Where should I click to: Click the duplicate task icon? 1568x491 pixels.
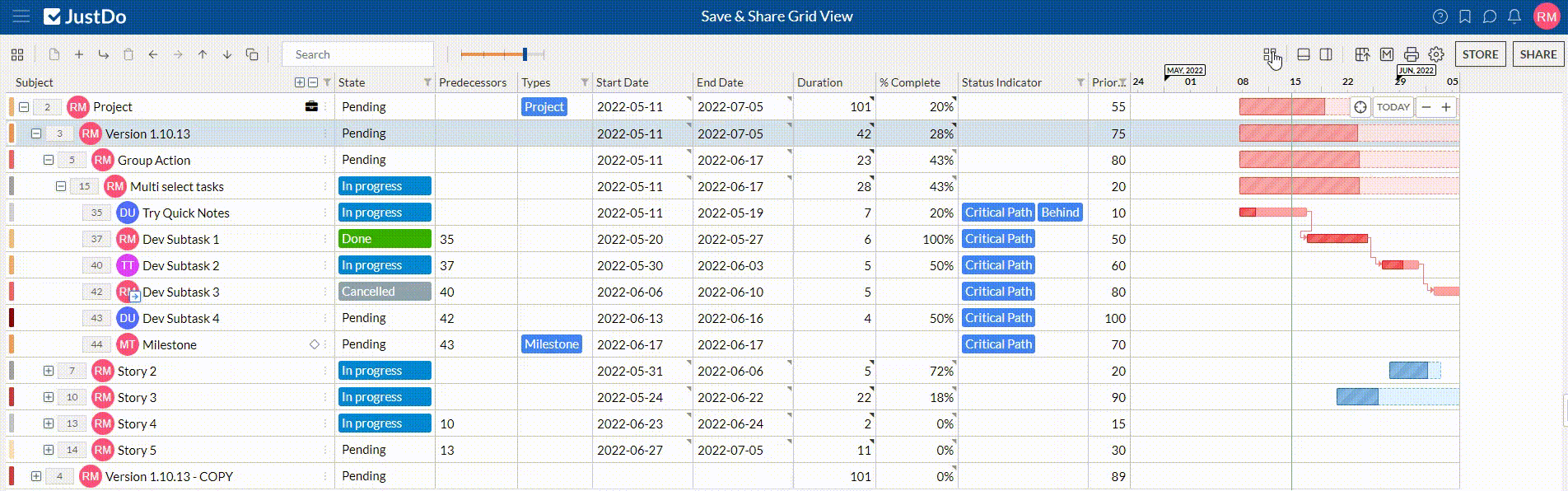click(252, 54)
